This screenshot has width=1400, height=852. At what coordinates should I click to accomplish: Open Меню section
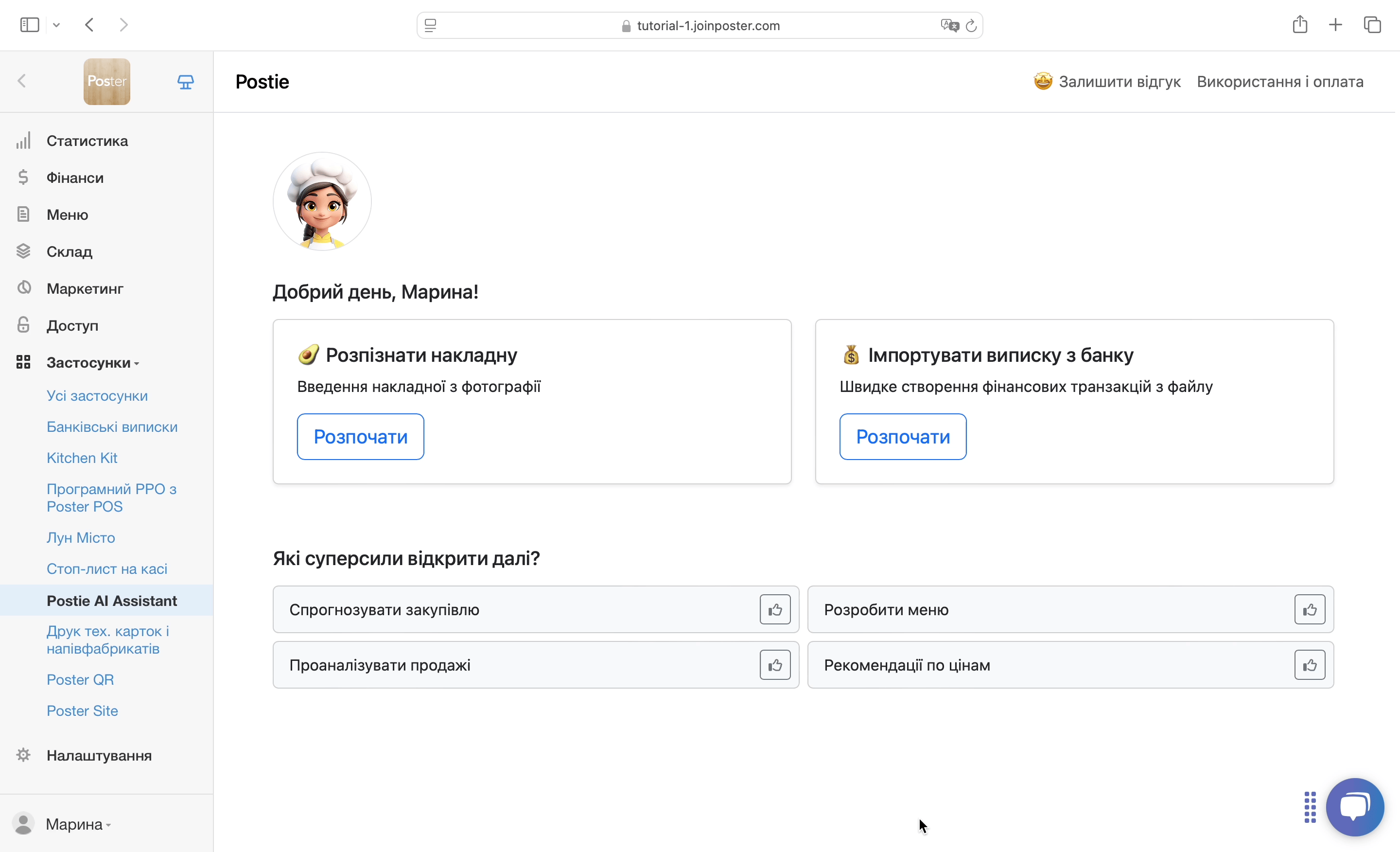click(68, 215)
